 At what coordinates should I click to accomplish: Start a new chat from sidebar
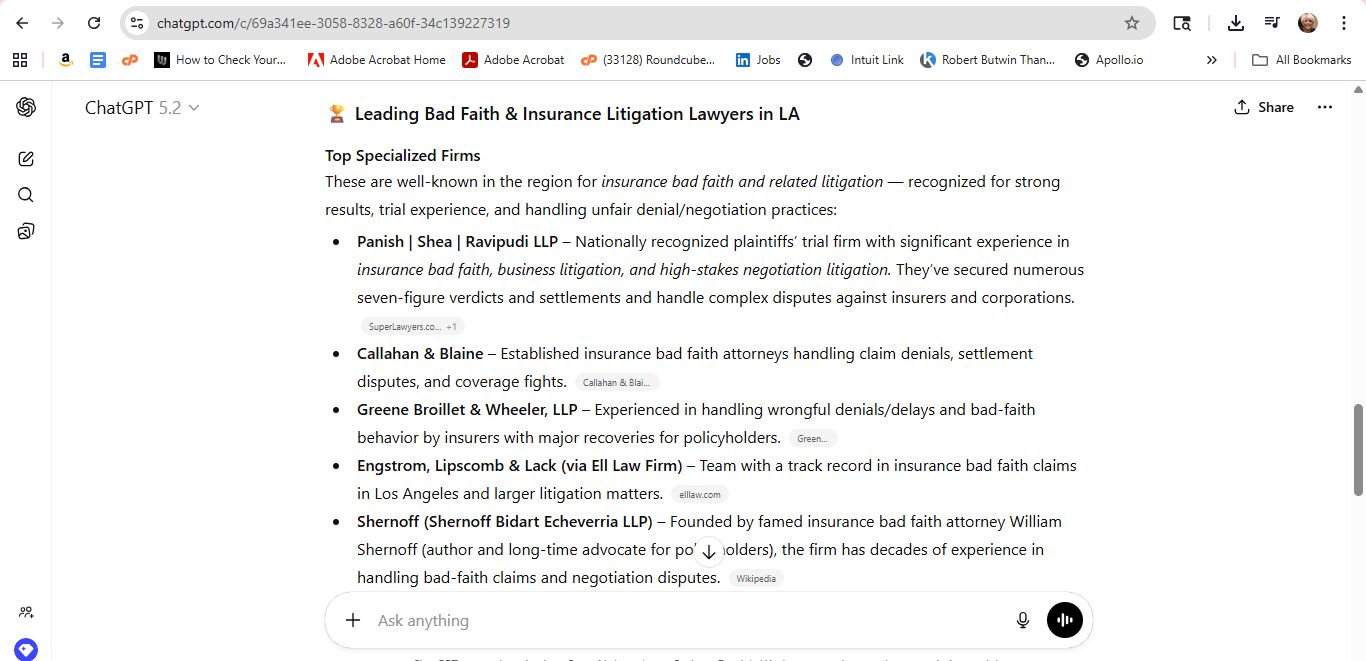26,158
